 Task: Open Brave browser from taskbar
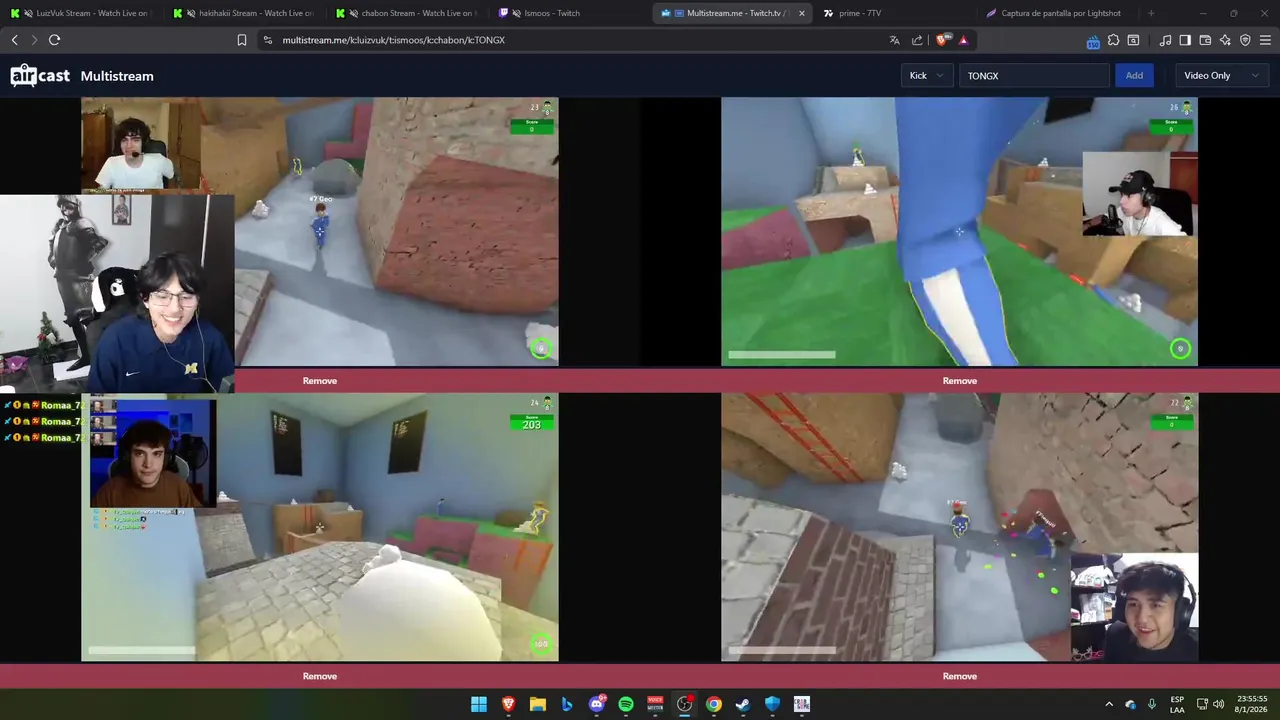tap(508, 704)
